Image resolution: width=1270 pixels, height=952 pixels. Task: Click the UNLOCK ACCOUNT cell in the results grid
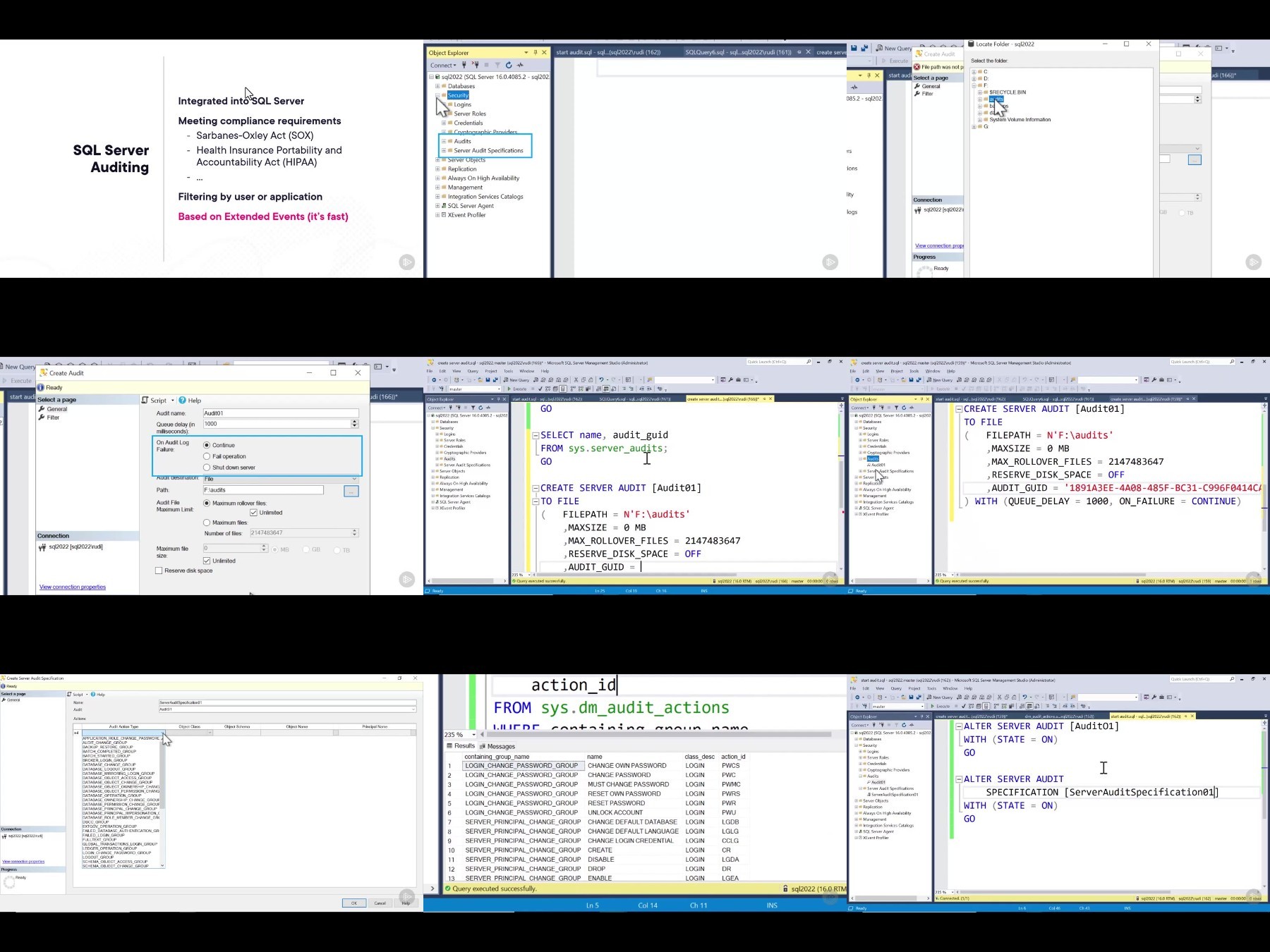click(x=633, y=812)
